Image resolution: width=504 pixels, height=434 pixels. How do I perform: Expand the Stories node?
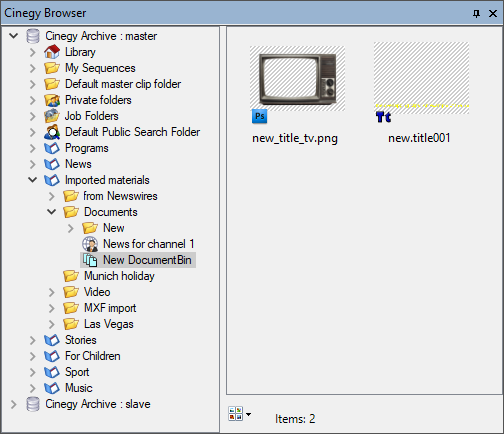(33, 340)
